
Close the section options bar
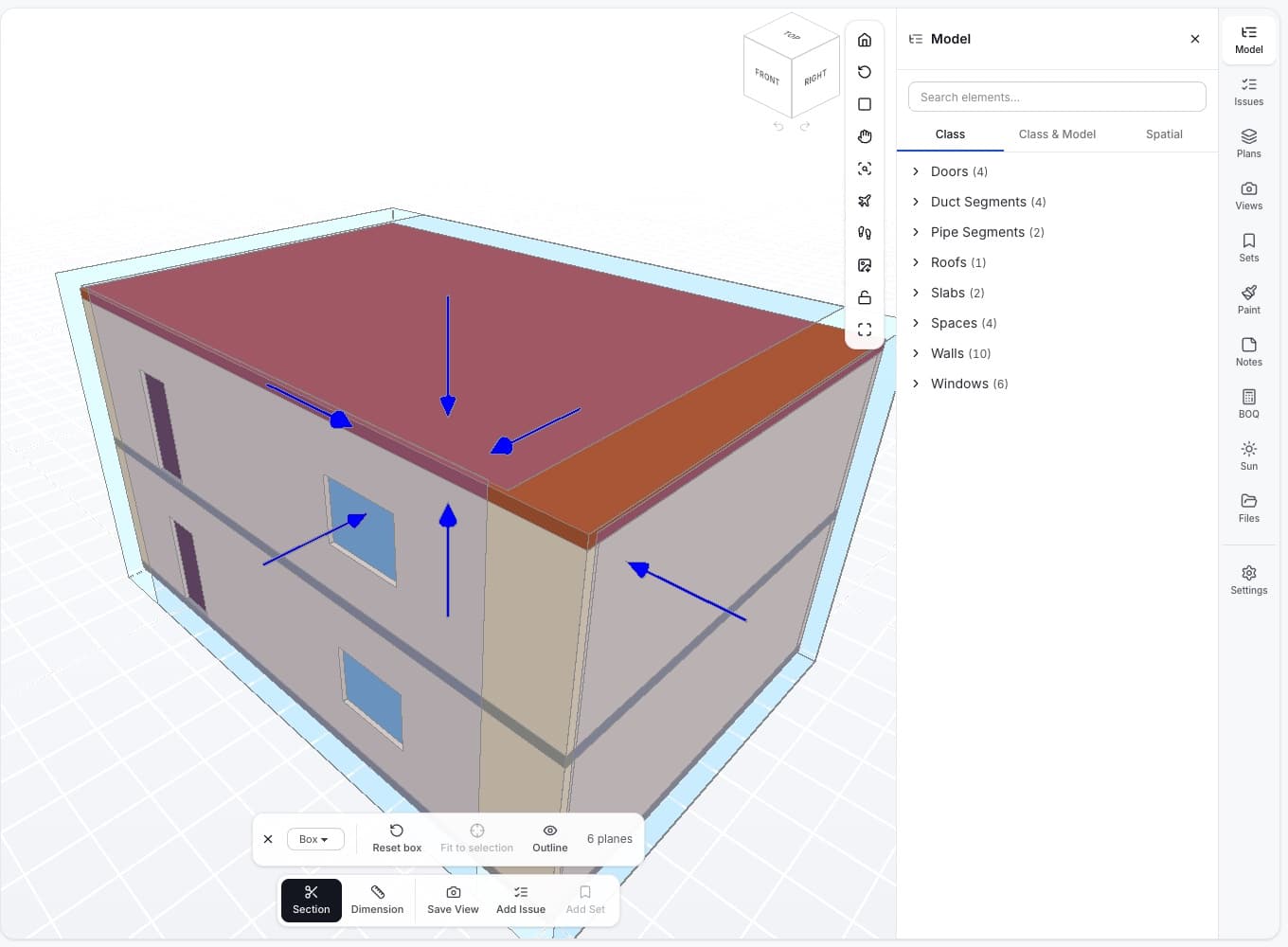[268, 839]
